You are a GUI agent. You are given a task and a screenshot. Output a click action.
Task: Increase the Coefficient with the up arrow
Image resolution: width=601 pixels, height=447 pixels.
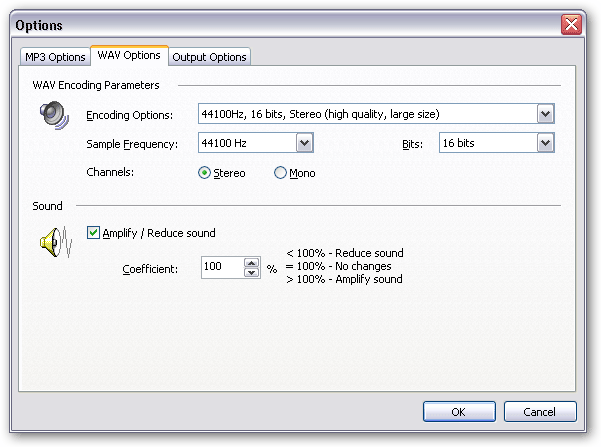point(251,263)
